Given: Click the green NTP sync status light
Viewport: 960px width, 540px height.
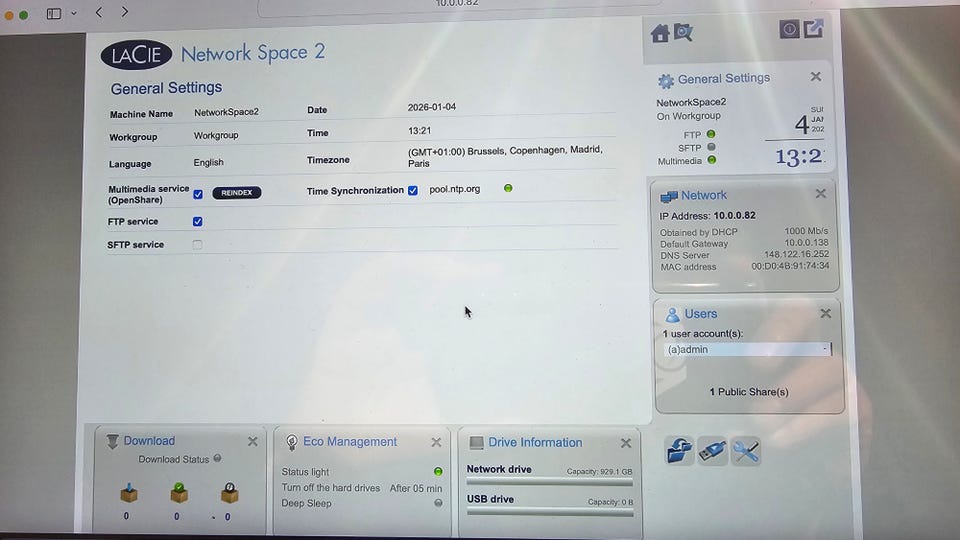Looking at the screenshot, I should (508, 188).
